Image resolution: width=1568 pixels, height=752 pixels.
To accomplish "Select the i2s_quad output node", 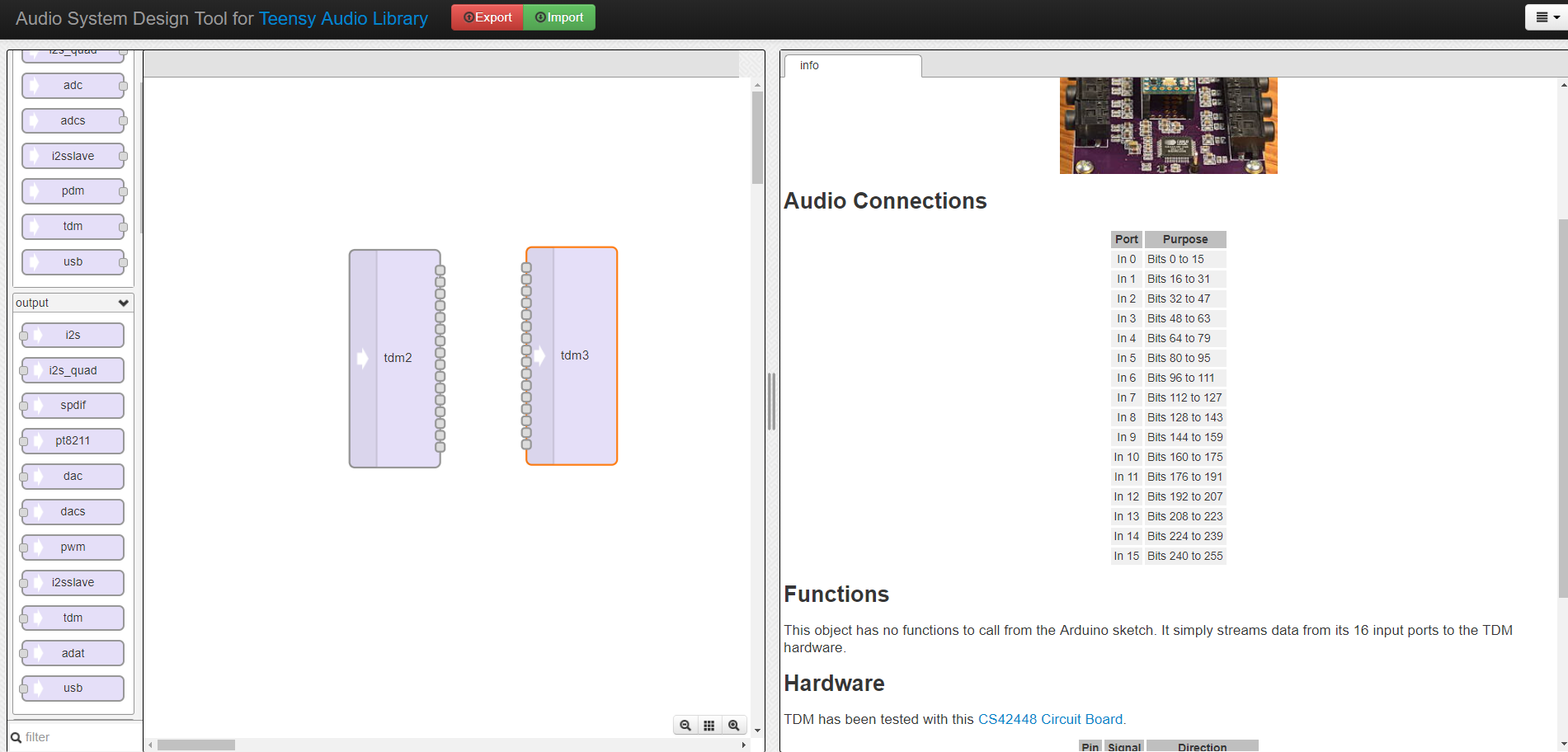I will coord(73,371).
